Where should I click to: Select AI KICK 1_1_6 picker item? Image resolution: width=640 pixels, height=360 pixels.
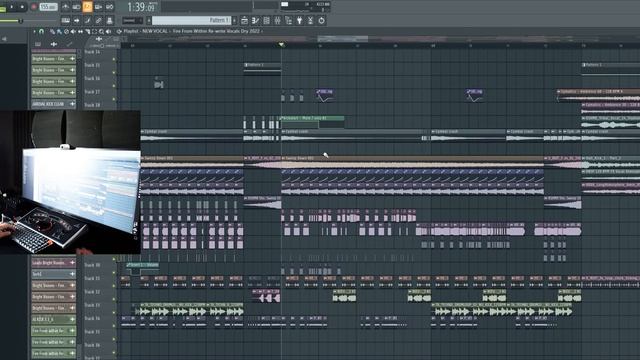pyautogui.click(x=53, y=319)
